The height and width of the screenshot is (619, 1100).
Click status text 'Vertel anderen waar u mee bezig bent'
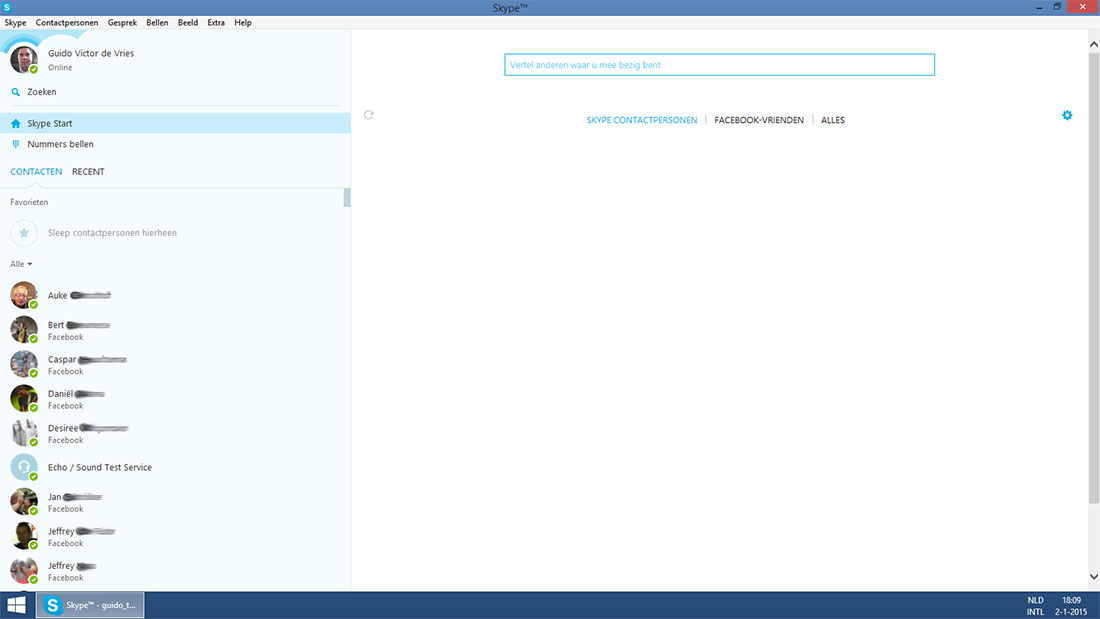point(719,65)
